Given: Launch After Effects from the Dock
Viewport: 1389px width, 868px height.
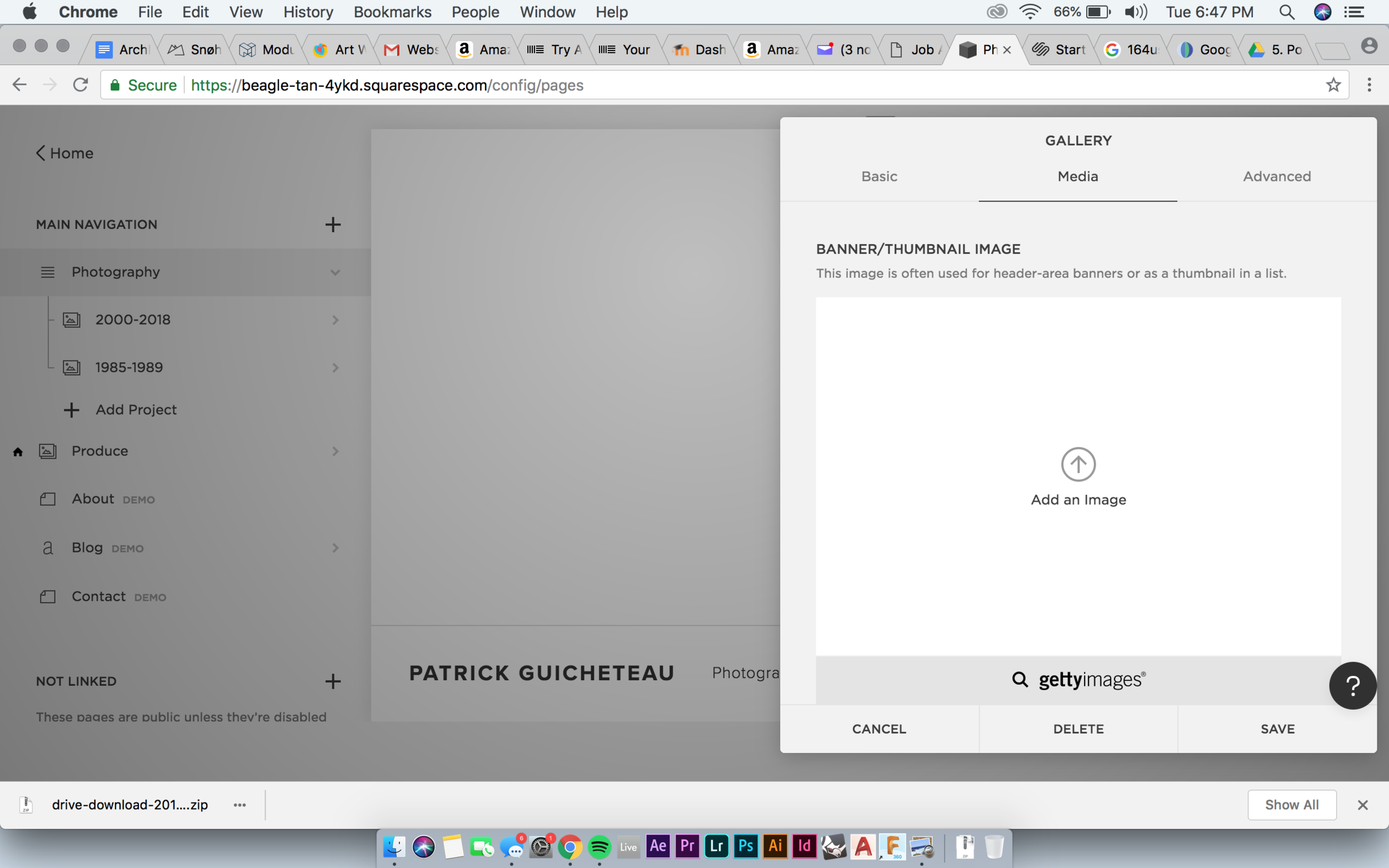Looking at the screenshot, I should (x=657, y=846).
